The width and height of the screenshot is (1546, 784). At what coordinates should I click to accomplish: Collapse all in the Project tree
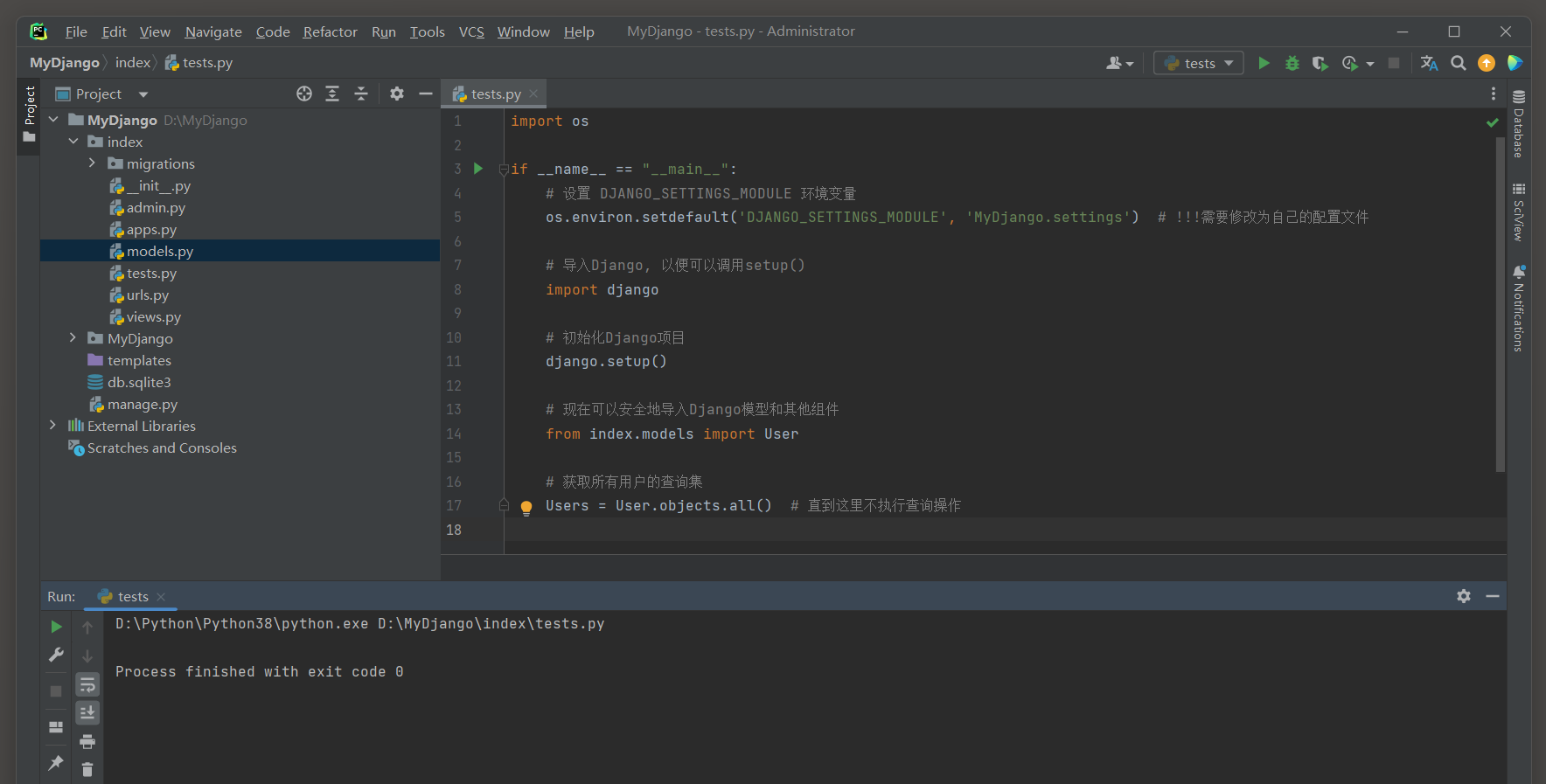point(361,94)
